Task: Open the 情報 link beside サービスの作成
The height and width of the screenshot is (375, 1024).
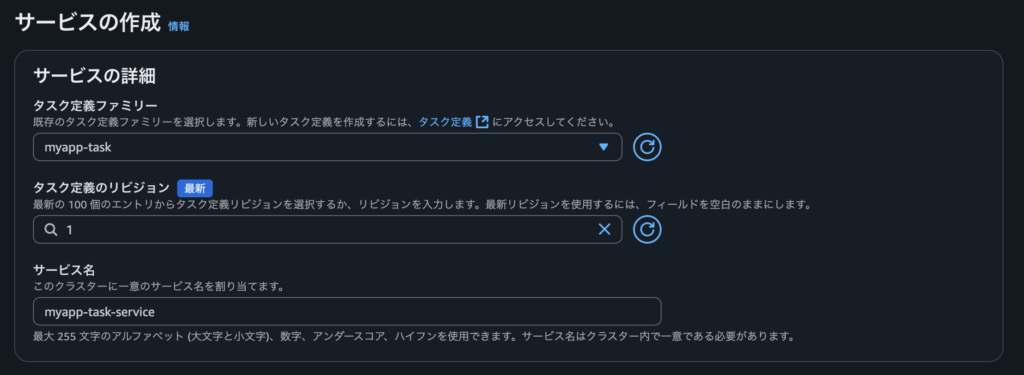Action: tap(178, 27)
